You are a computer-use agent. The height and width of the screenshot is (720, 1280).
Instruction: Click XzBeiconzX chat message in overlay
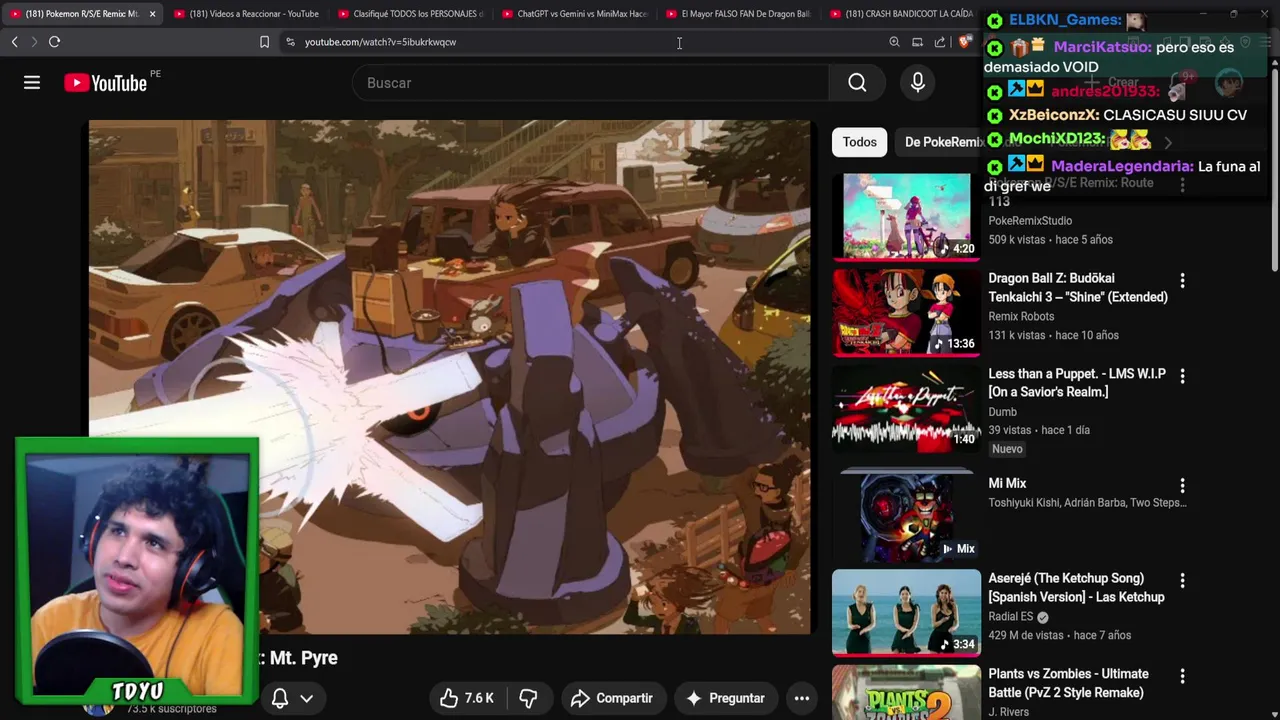(1127, 115)
